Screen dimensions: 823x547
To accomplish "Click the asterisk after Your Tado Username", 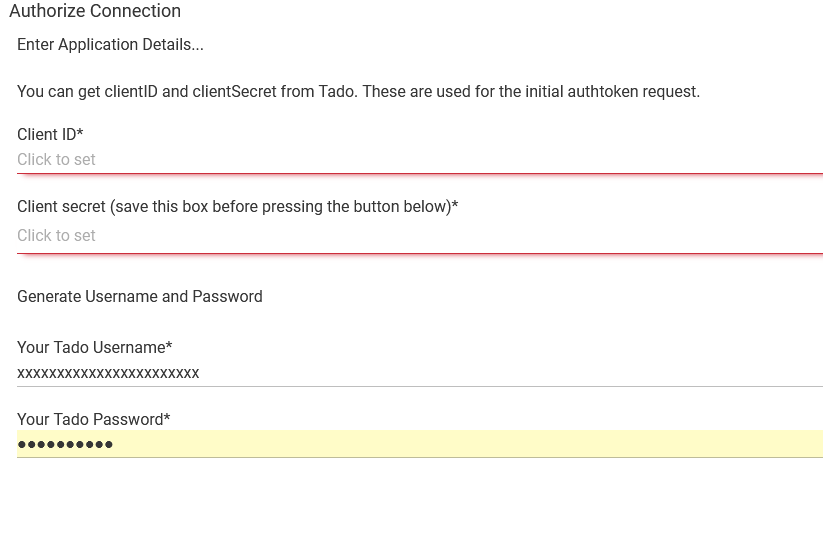I will [x=169, y=345].
